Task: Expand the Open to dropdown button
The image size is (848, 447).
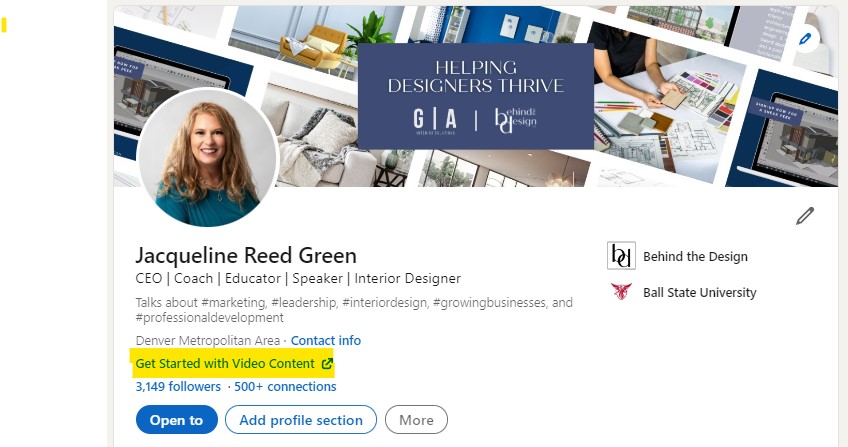Action: [x=176, y=420]
